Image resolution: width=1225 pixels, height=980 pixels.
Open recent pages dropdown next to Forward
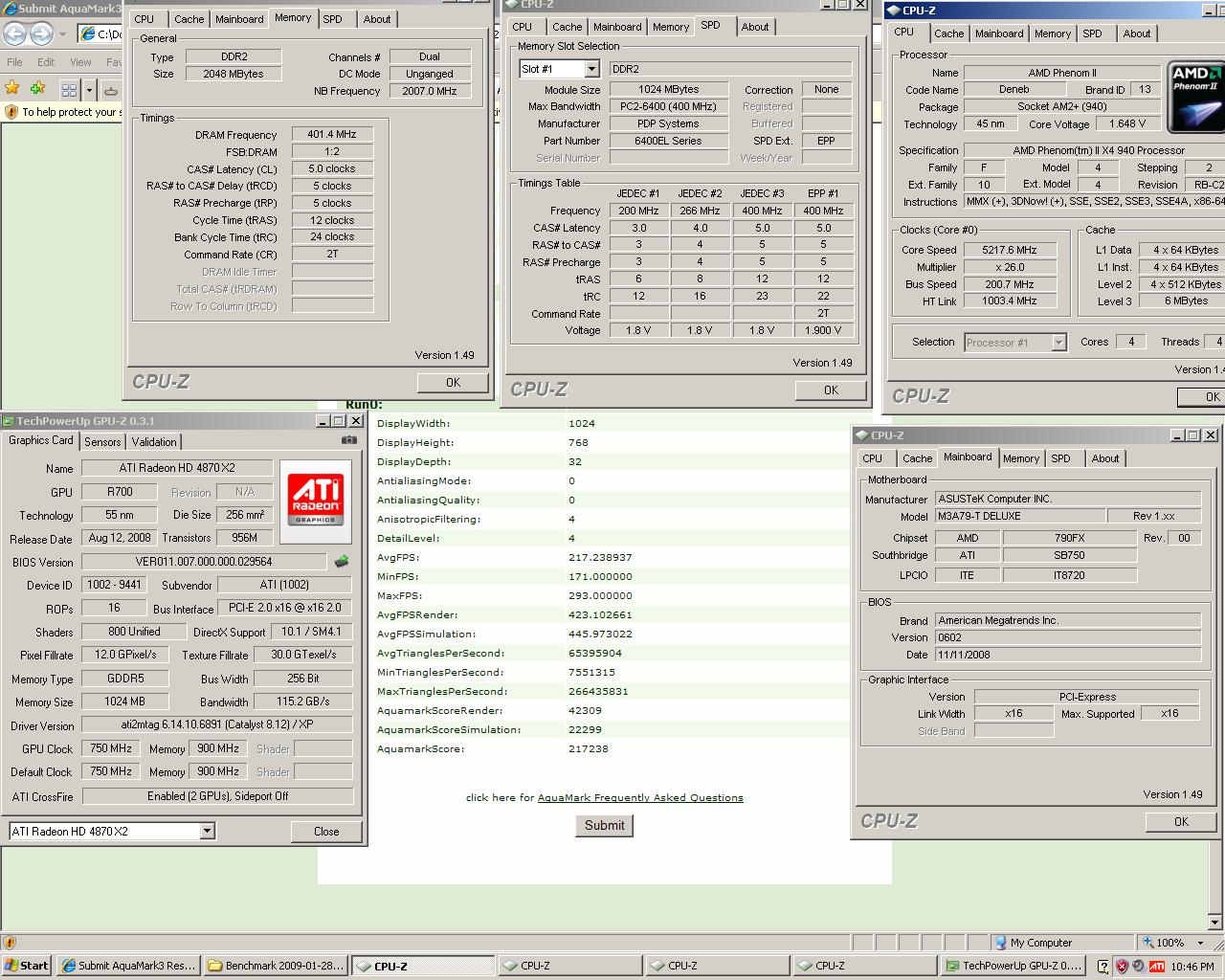pyautogui.click(x=62, y=34)
